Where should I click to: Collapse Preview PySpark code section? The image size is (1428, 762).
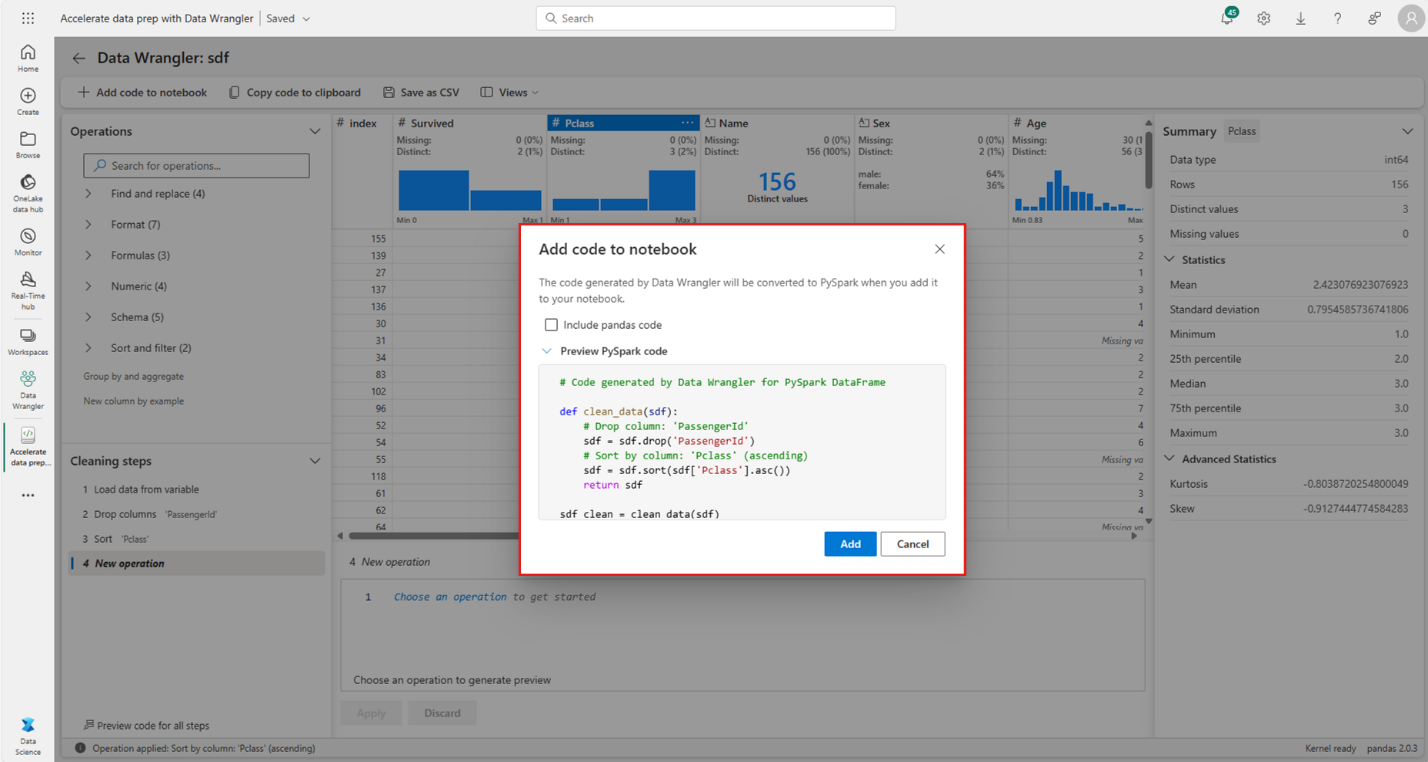pos(546,351)
